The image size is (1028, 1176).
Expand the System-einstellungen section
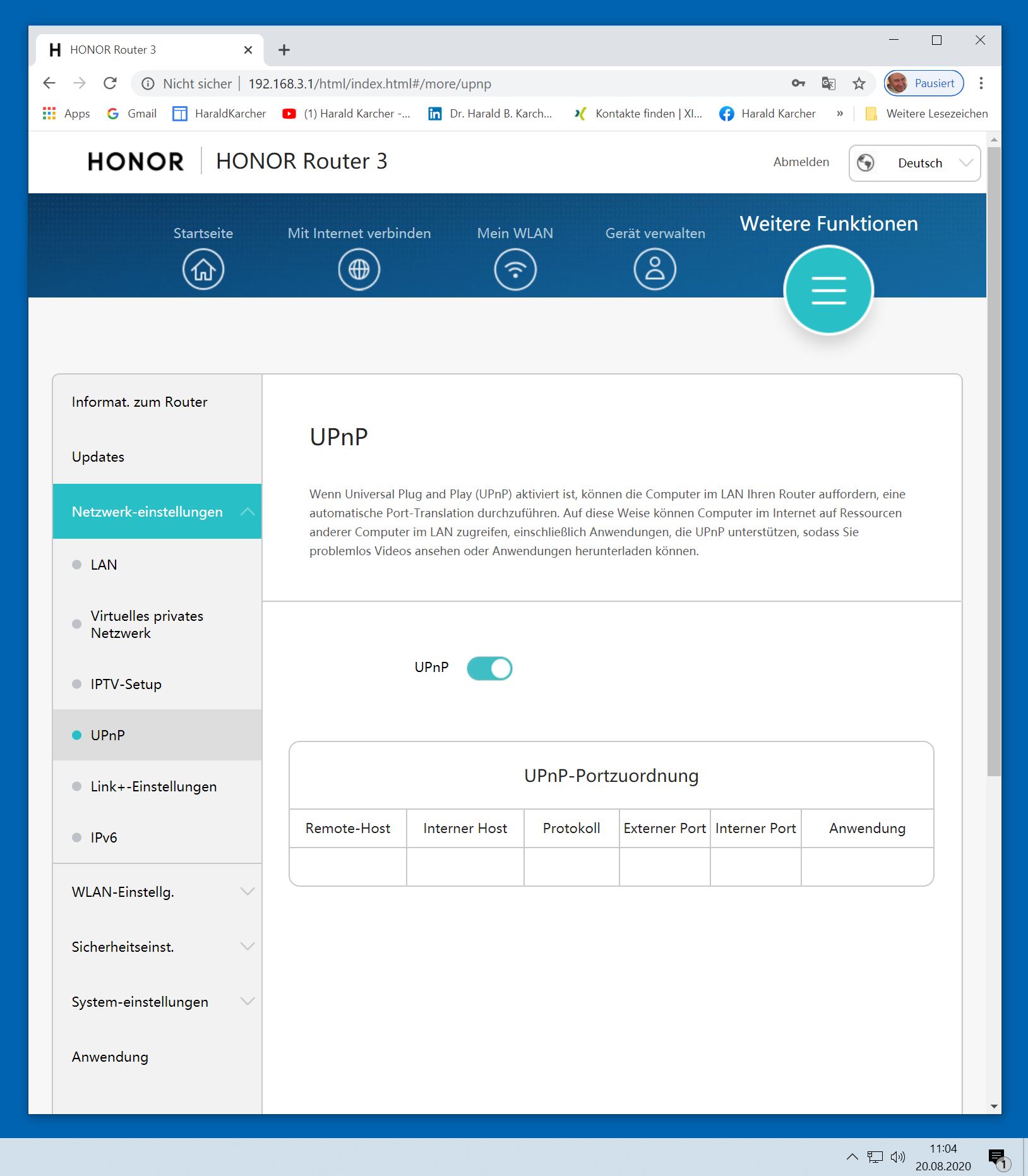tap(157, 1002)
